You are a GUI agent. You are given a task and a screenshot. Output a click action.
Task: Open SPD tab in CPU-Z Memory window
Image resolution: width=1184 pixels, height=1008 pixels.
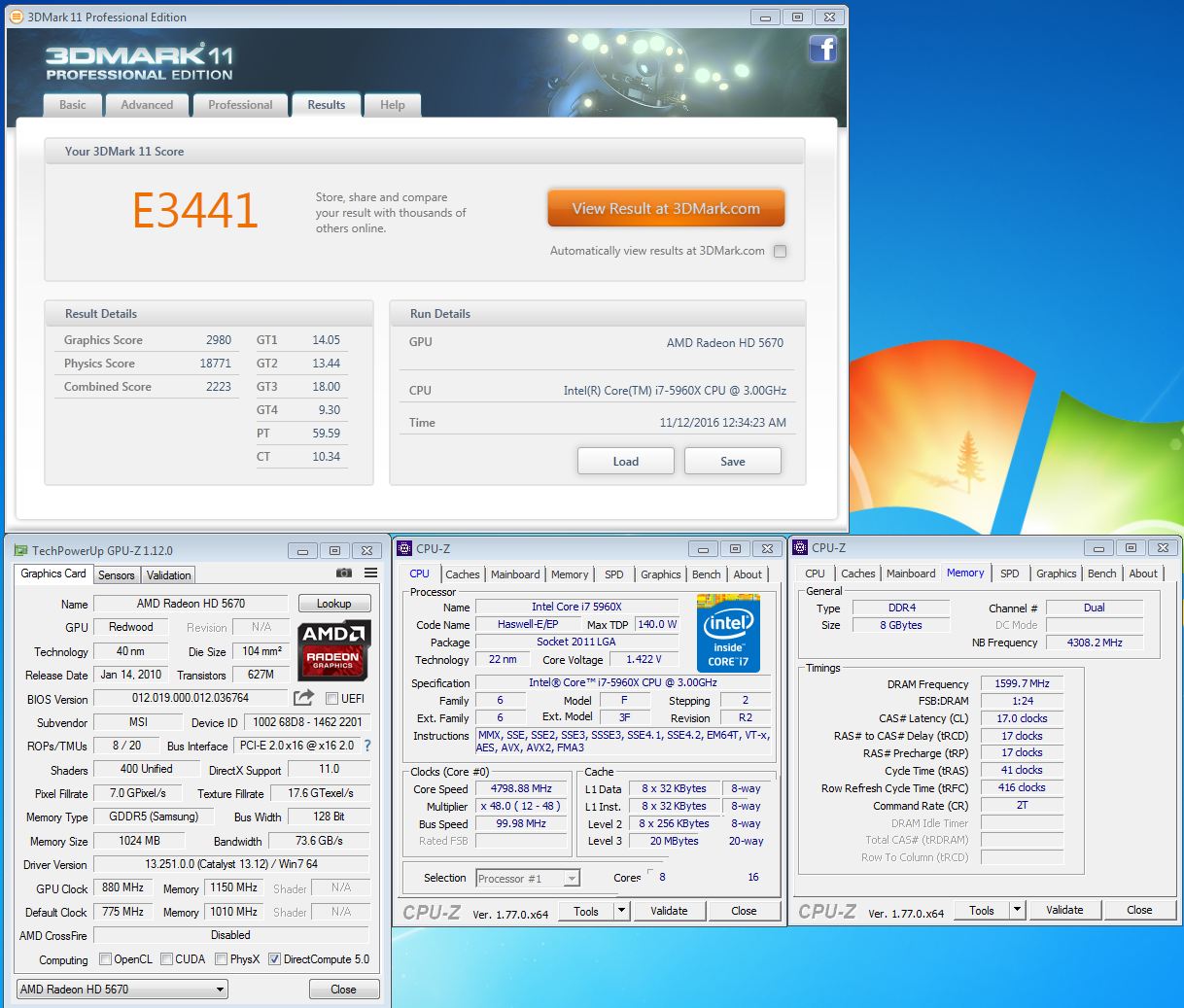coord(1010,574)
